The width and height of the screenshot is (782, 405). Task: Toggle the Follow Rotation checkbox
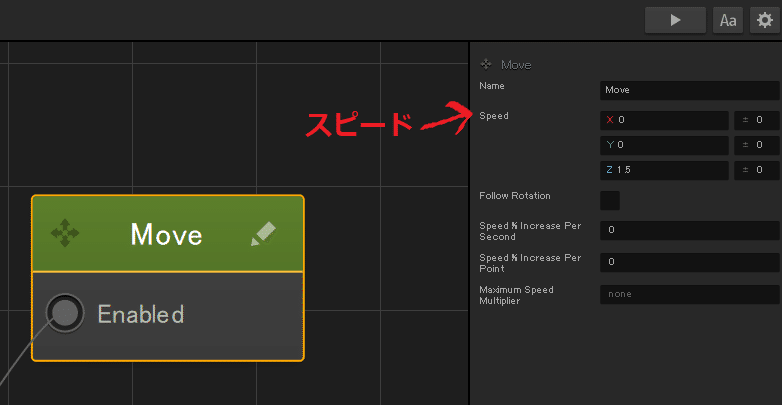[609, 200]
